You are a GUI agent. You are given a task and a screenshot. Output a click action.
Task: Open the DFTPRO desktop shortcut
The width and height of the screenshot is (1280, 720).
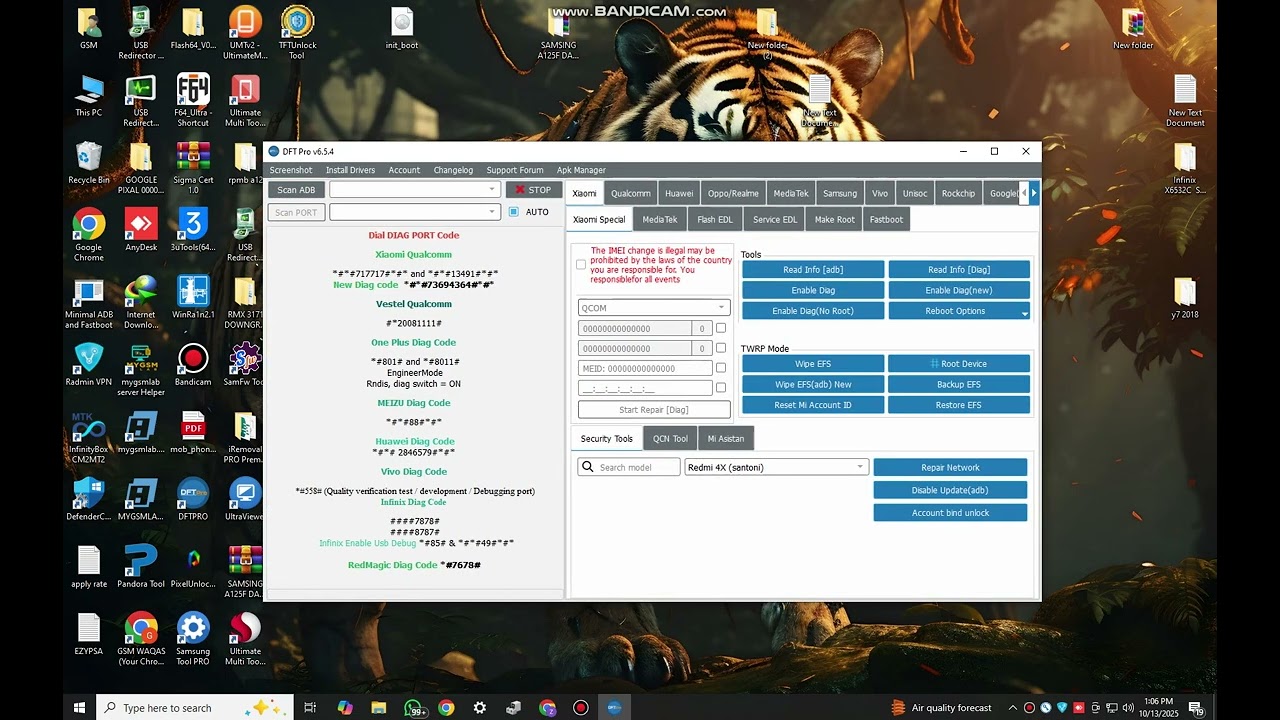coord(193,494)
